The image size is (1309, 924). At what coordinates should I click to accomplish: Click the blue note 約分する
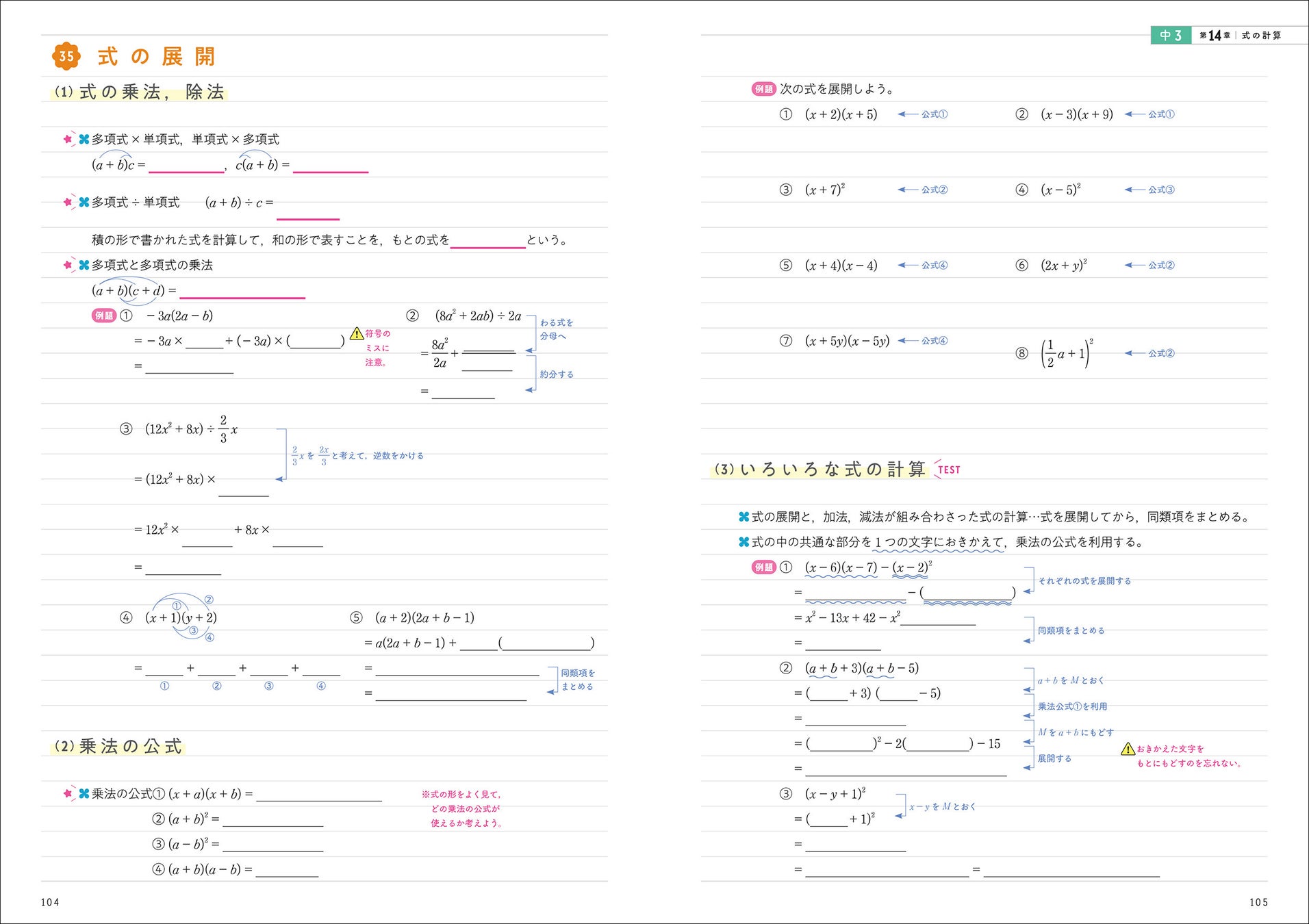coord(557,374)
